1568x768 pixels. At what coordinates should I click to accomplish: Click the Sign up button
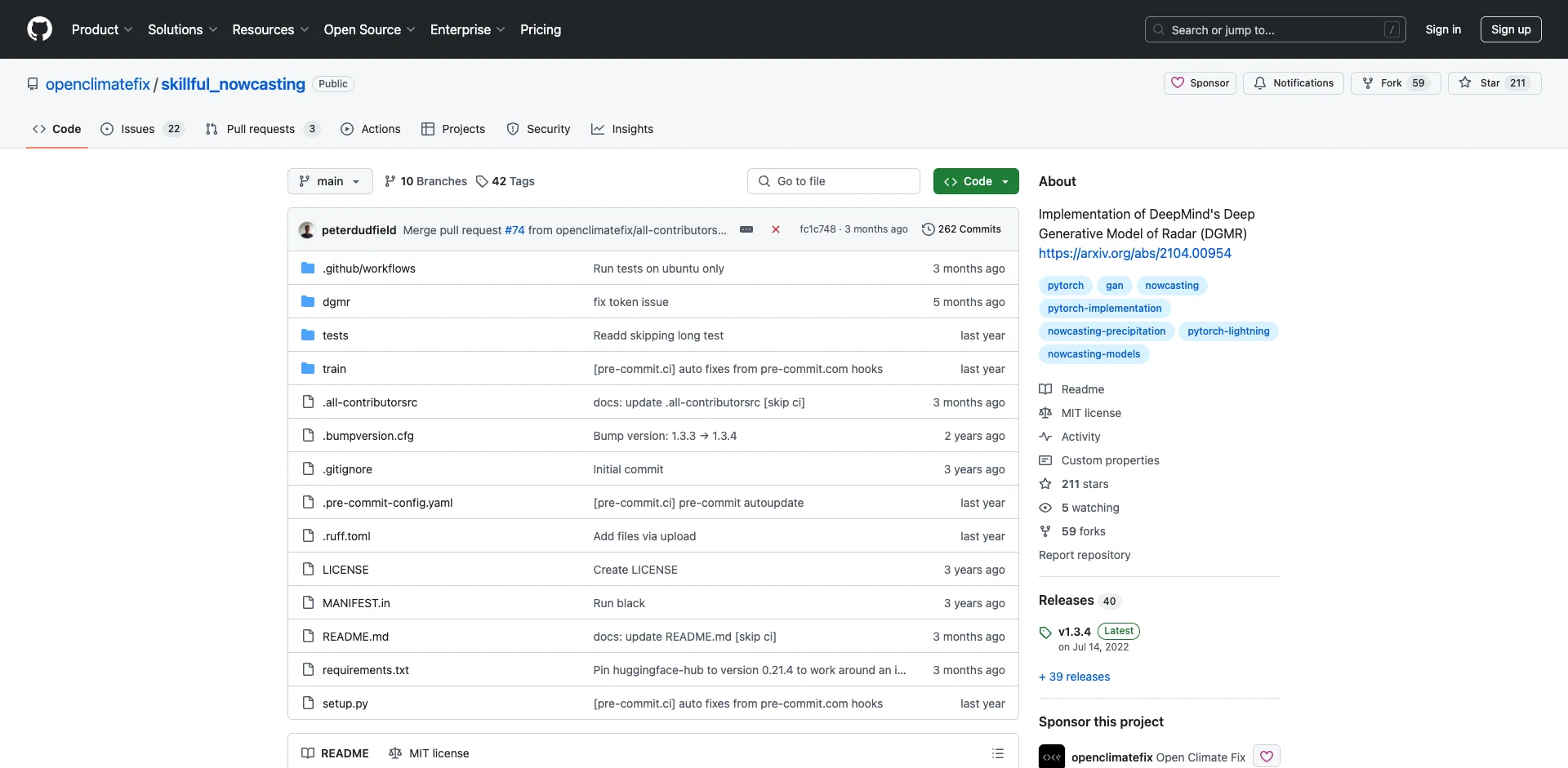pos(1511,29)
